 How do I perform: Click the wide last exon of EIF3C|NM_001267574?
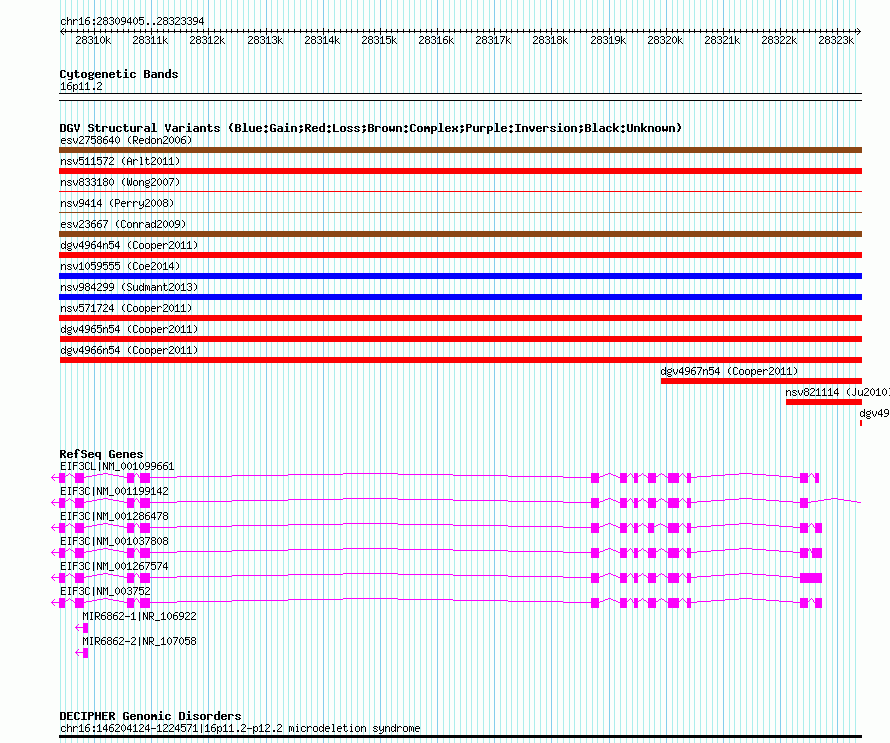coord(811,578)
